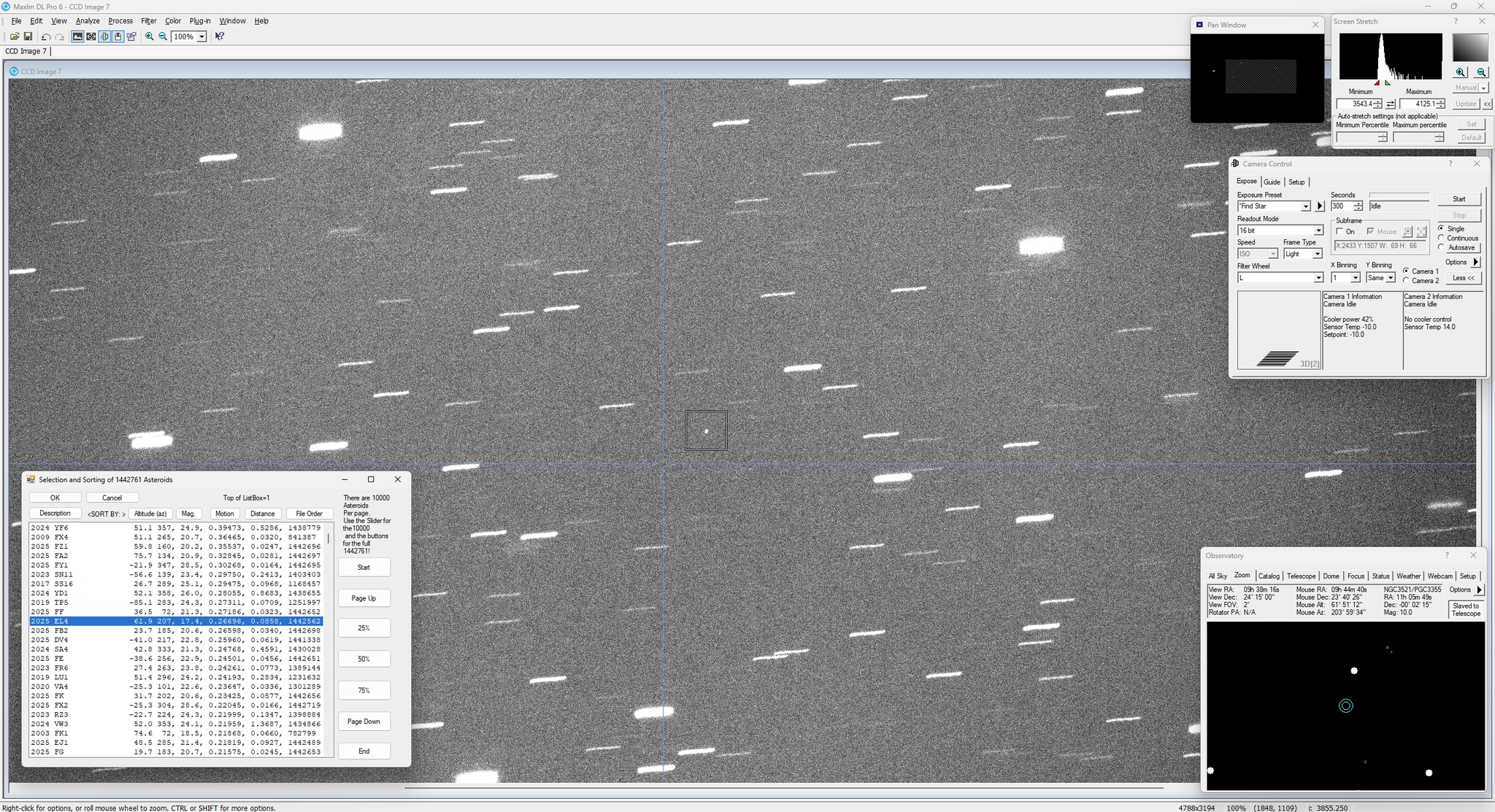Click the Undo icon

tap(46, 36)
